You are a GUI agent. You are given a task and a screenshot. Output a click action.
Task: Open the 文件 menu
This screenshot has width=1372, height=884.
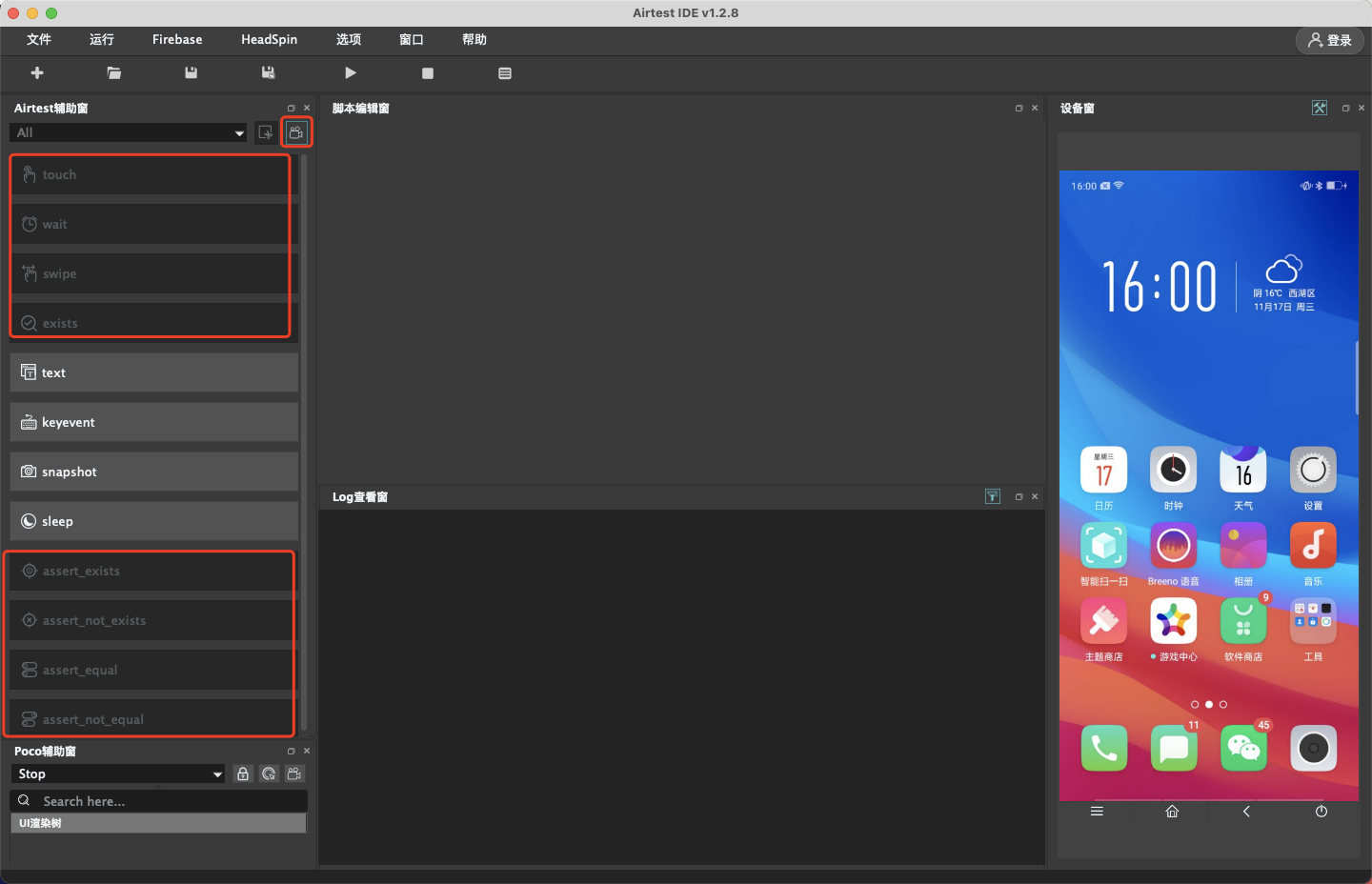coord(39,39)
